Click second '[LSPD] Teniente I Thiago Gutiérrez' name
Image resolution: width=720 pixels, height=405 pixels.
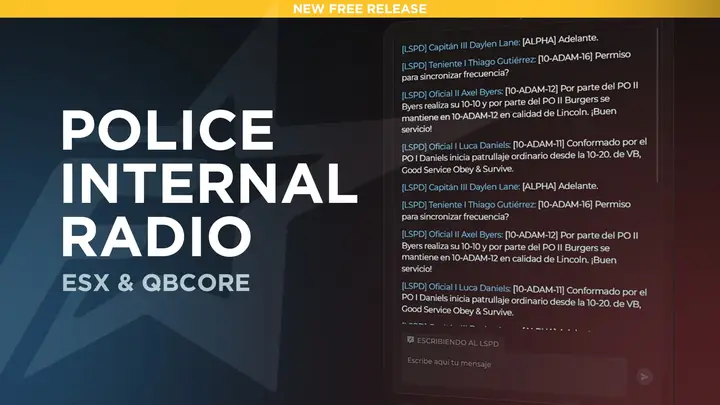click(x=468, y=205)
